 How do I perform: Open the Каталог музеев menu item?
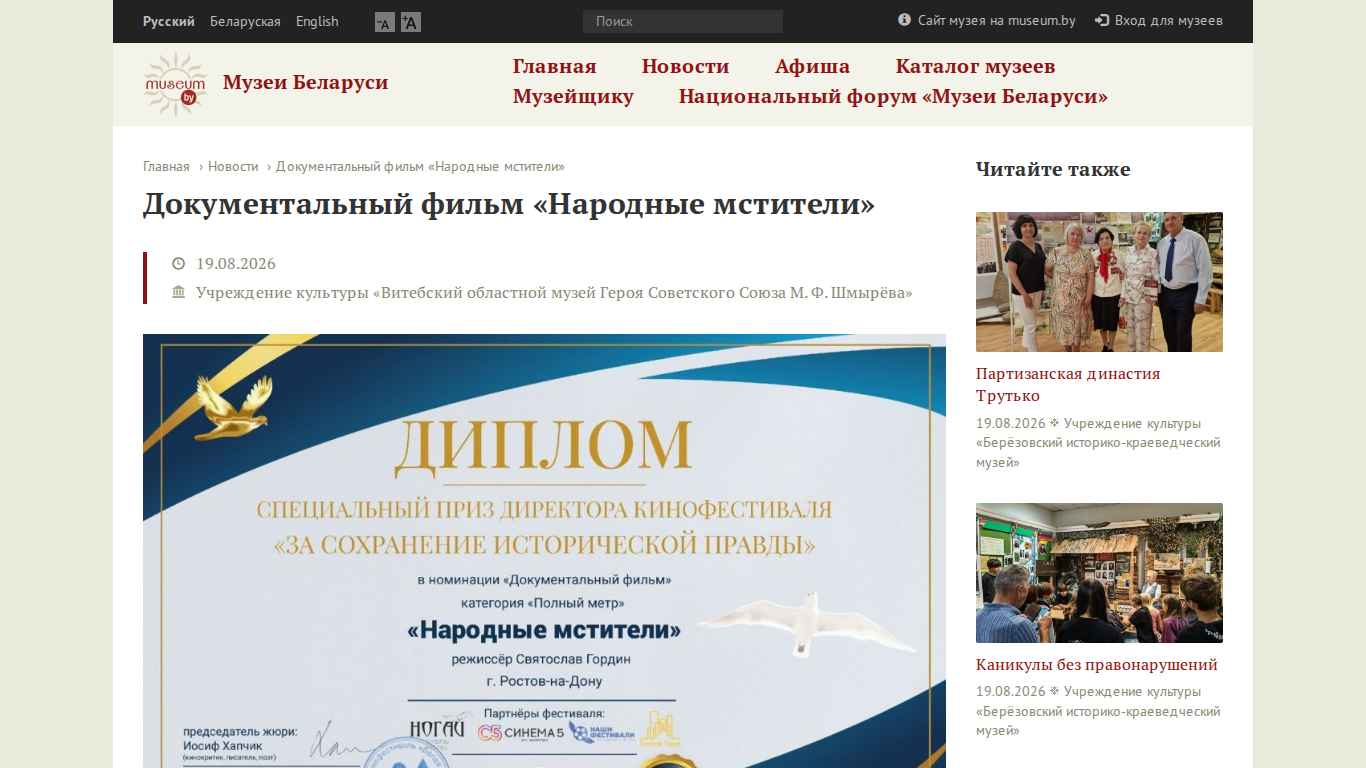click(x=976, y=66)
